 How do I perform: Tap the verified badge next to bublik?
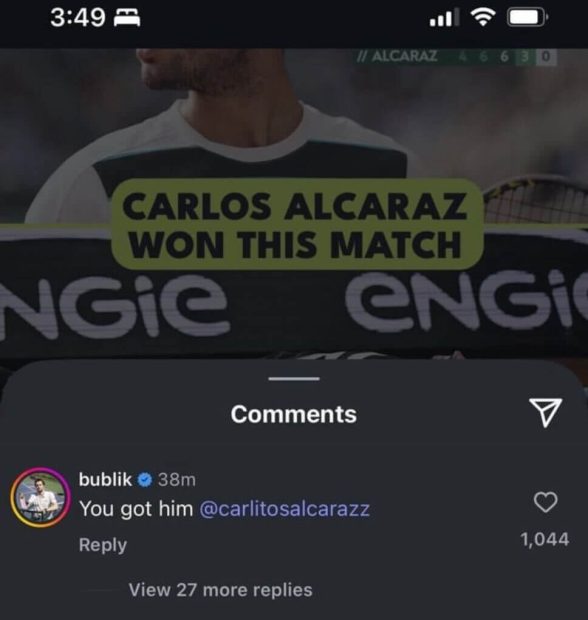(x=145, y=480)
